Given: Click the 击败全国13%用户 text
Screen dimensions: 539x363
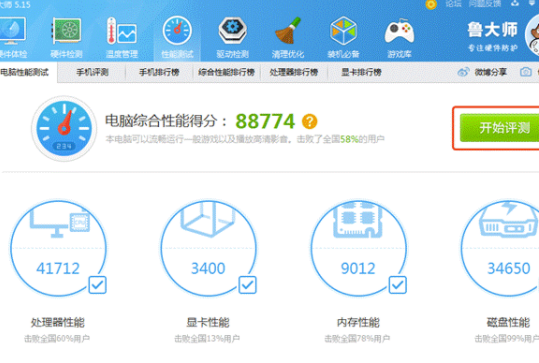Looking at the screenshot, I should tap(207, 339).
